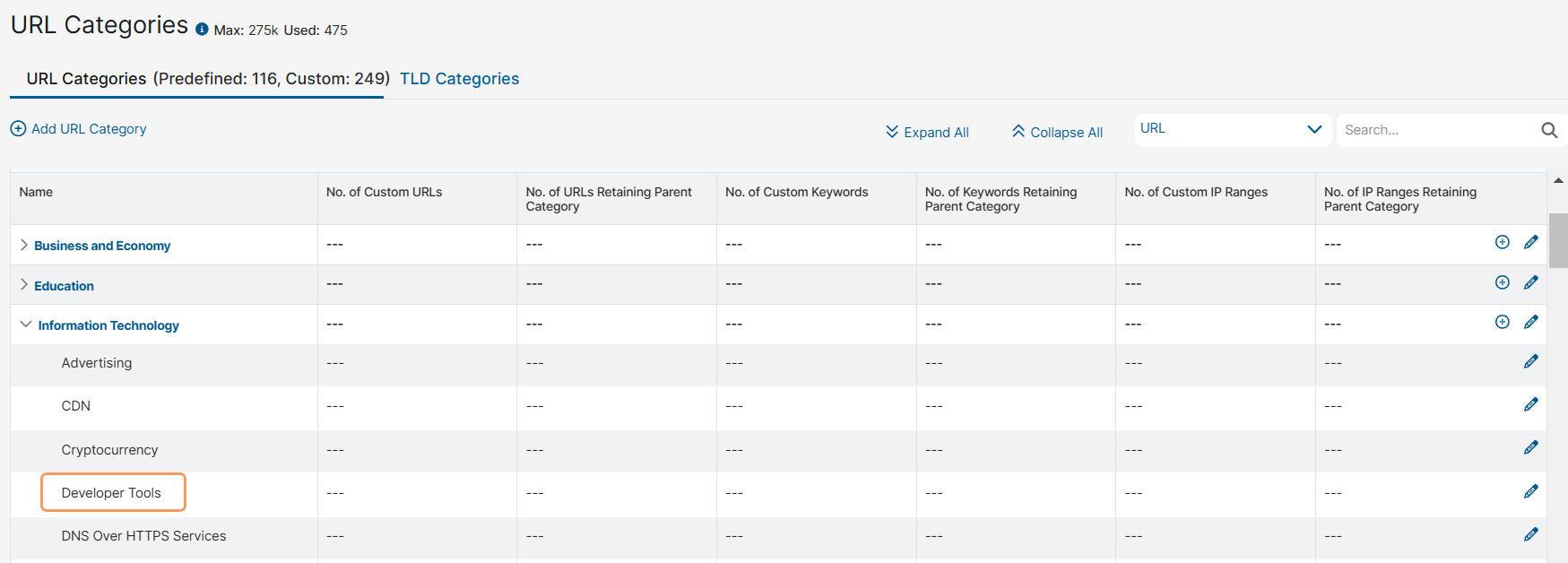Click the search magnifier icon
Viewport: 1568px width, 563px height.
pyautogui.click(x=1548, y=130)
